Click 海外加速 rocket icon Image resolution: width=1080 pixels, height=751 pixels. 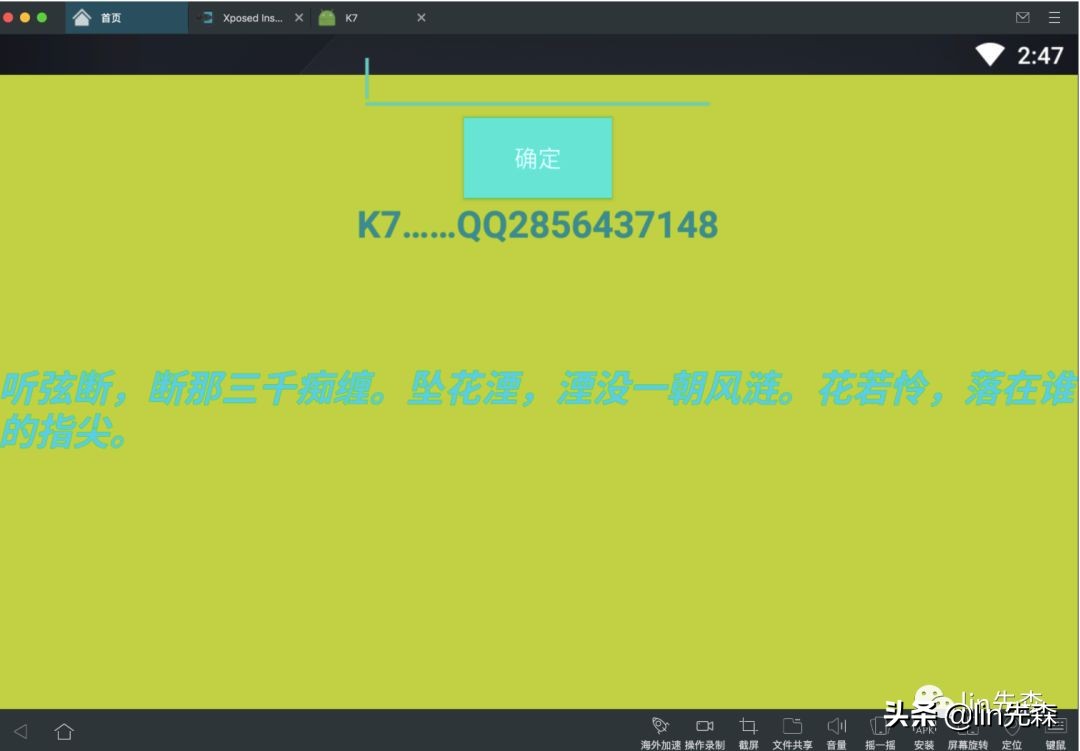click(x=661, y=733)
